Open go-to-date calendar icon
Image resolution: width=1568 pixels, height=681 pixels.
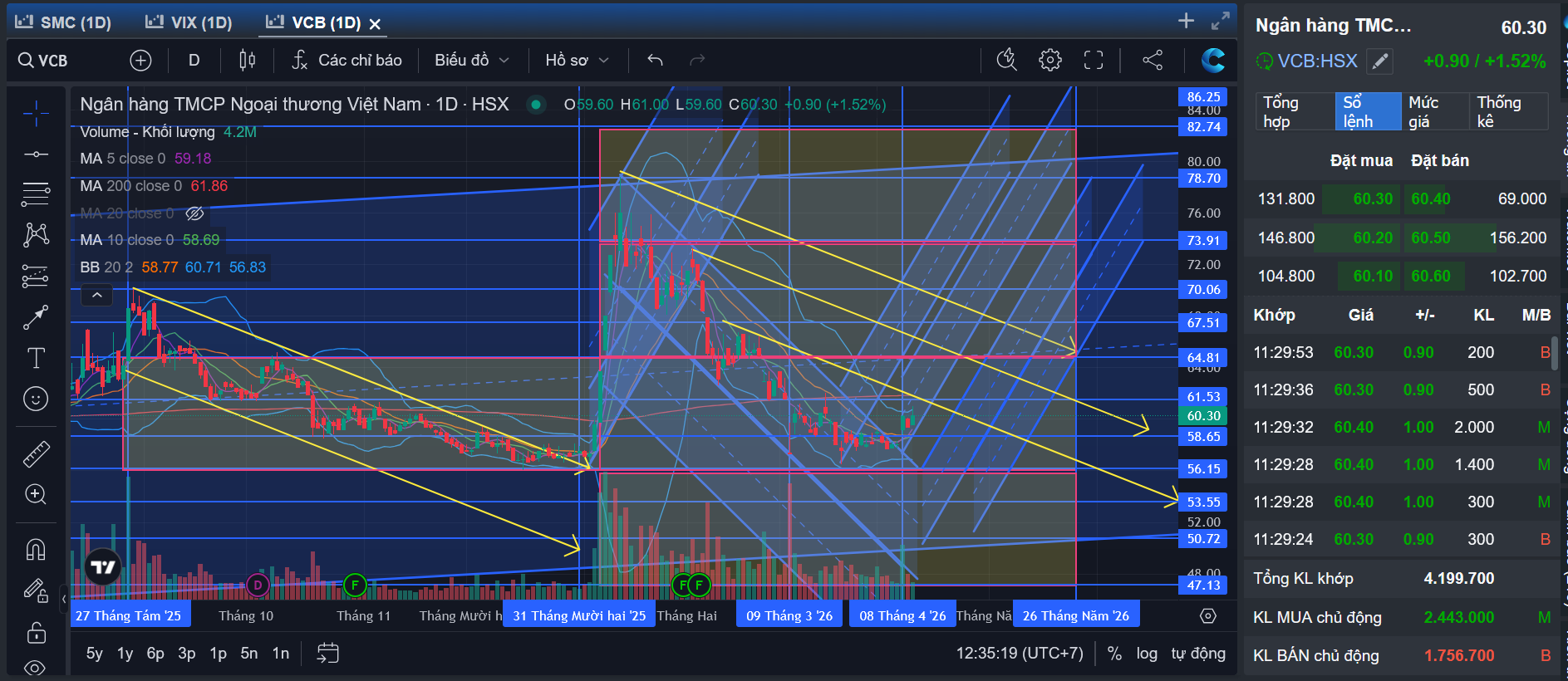click(327, 654)
